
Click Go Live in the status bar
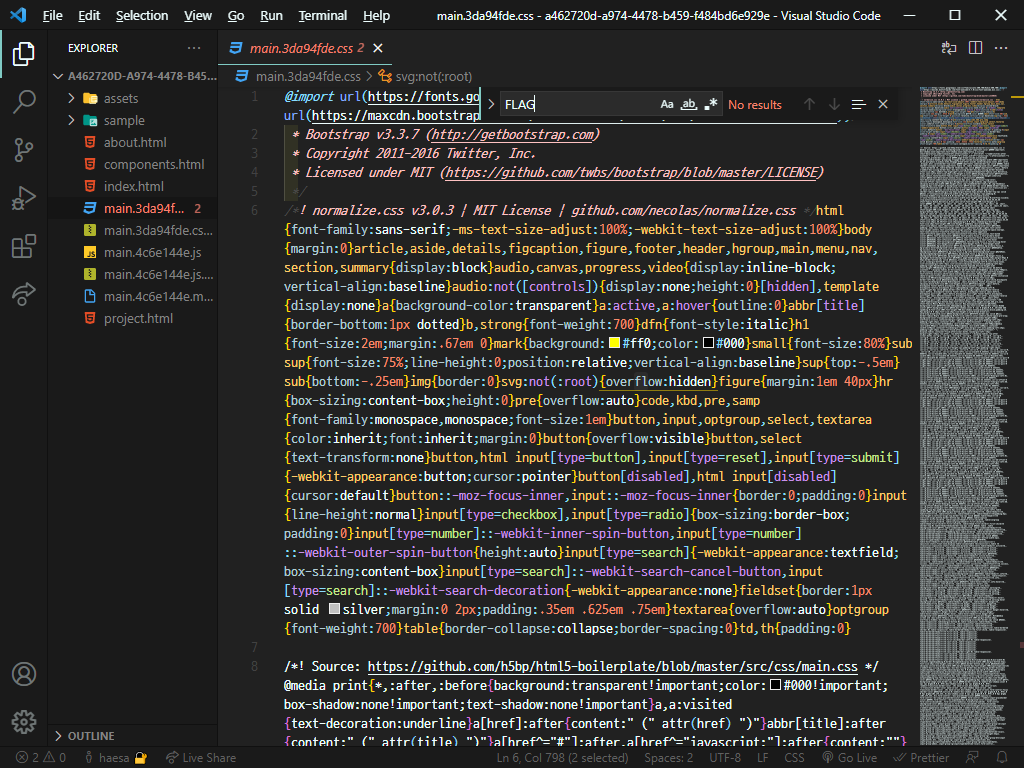coord(850,757)
